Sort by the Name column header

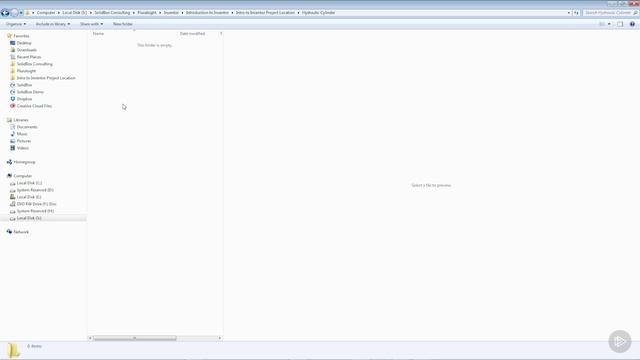click(98, 33)
